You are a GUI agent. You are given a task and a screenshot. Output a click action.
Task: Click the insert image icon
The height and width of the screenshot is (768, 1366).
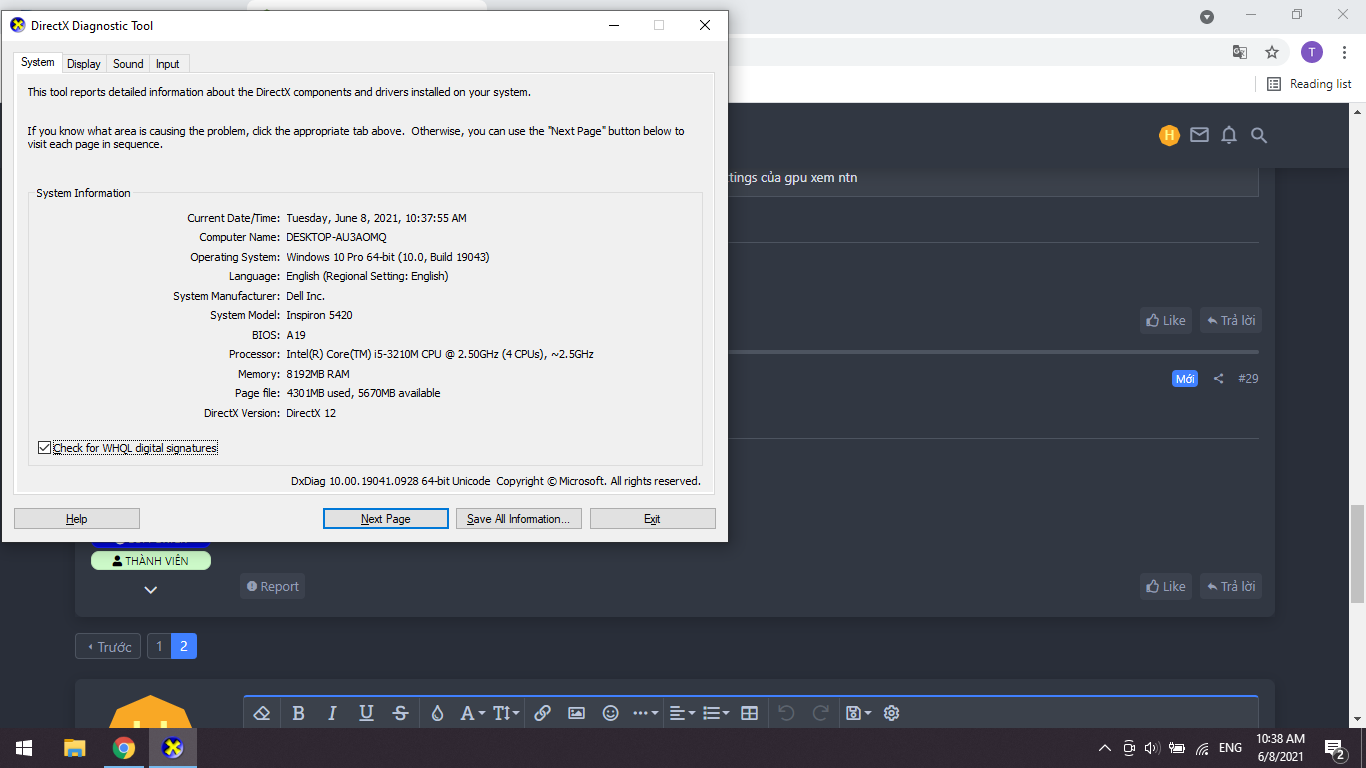(576, 713)
